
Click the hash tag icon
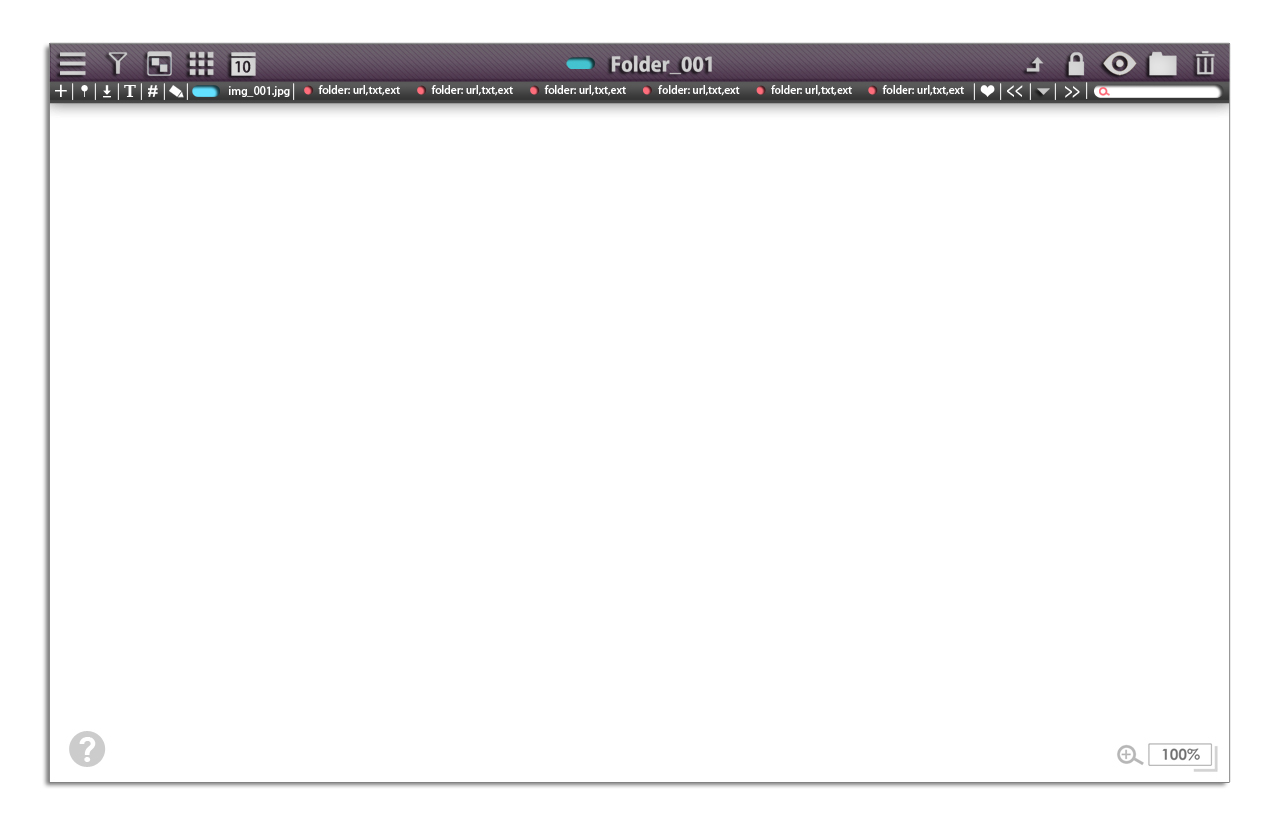tap(153, 91)
